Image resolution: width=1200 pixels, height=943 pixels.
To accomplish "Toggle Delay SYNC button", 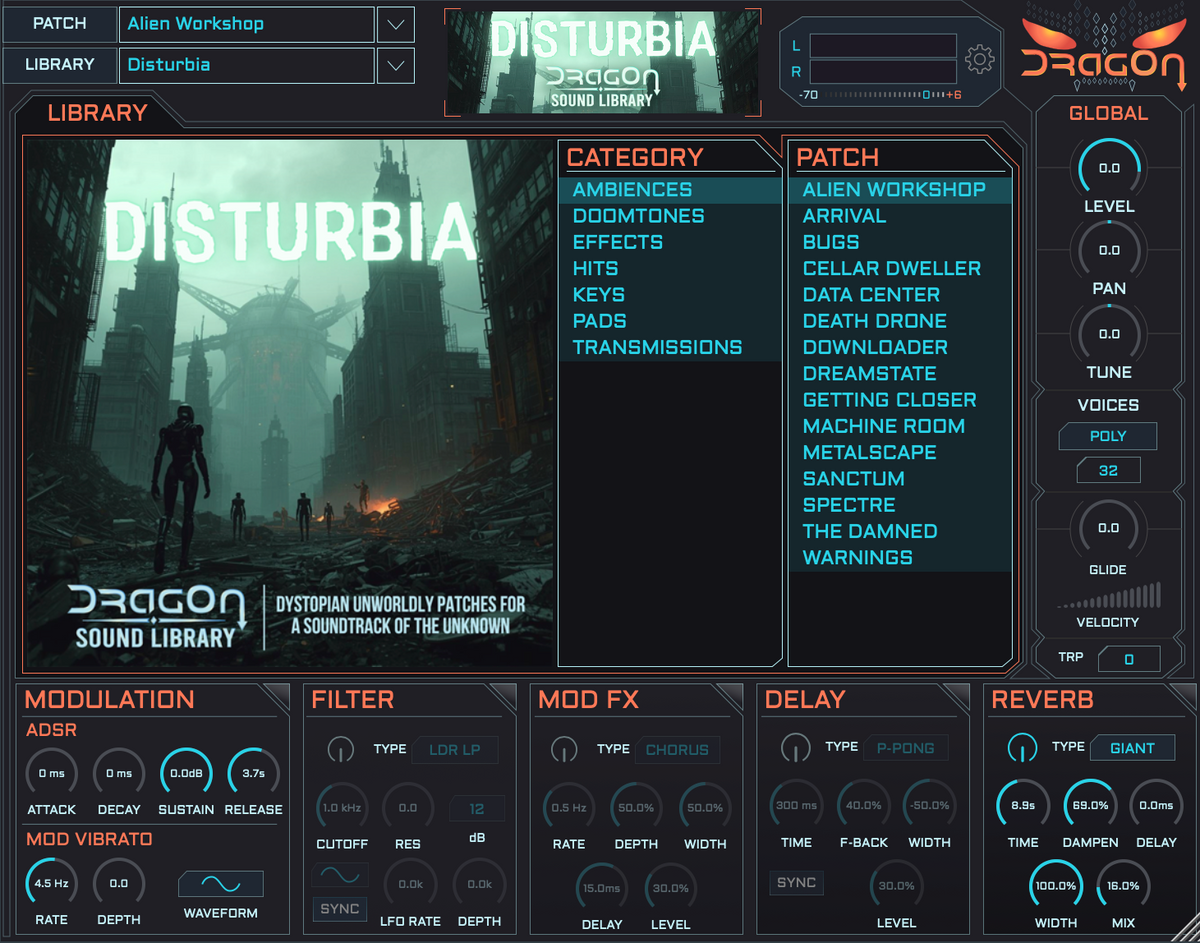I will coord(797,883).
